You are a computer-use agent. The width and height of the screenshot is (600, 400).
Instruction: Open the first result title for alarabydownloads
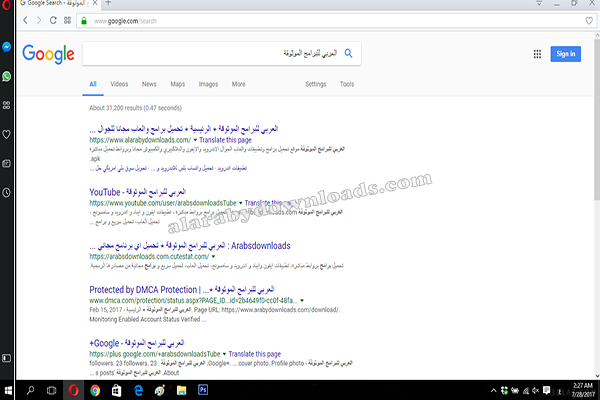tap(184, 129)
